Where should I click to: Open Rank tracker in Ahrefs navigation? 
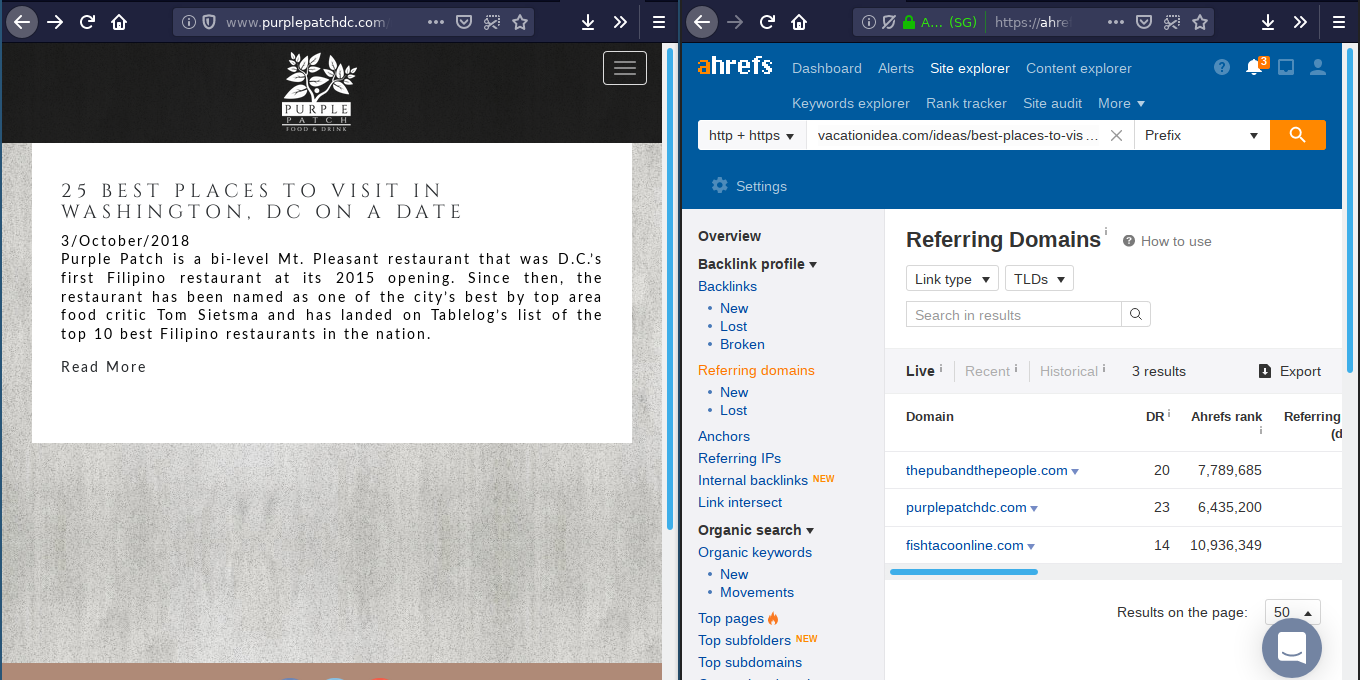[x=966, y=103]
